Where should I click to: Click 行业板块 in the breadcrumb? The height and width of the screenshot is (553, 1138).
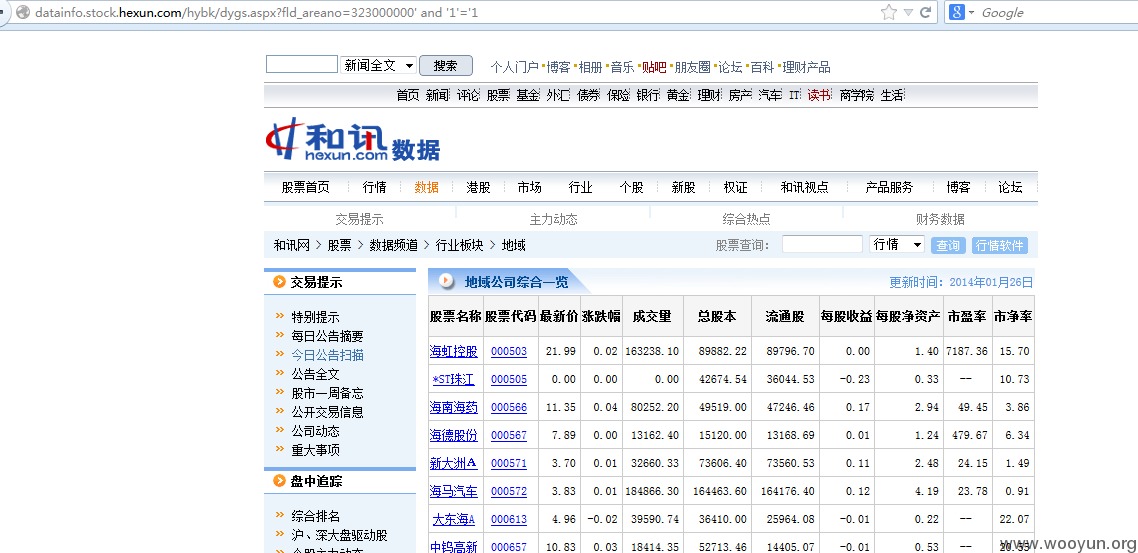point(459,245)
